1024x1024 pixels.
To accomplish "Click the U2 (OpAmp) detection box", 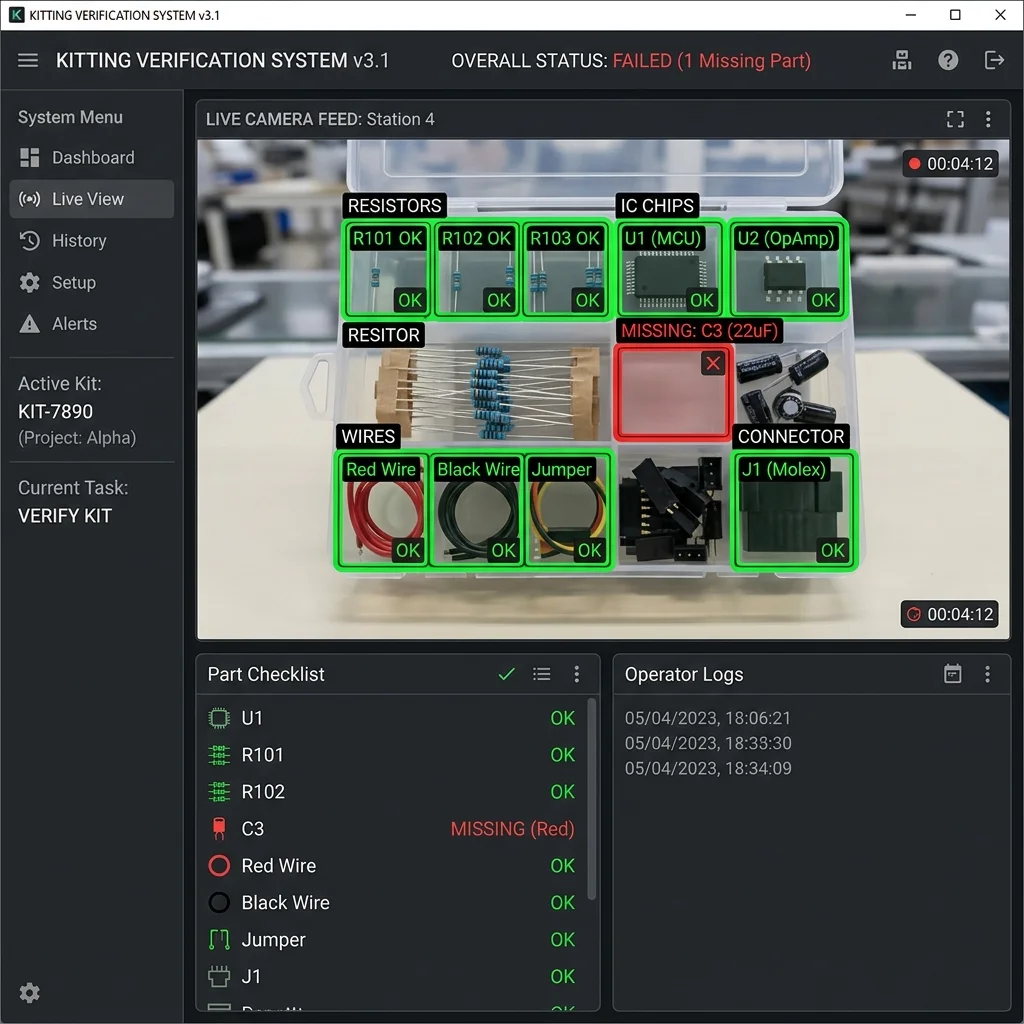I will tap(787, 269).
